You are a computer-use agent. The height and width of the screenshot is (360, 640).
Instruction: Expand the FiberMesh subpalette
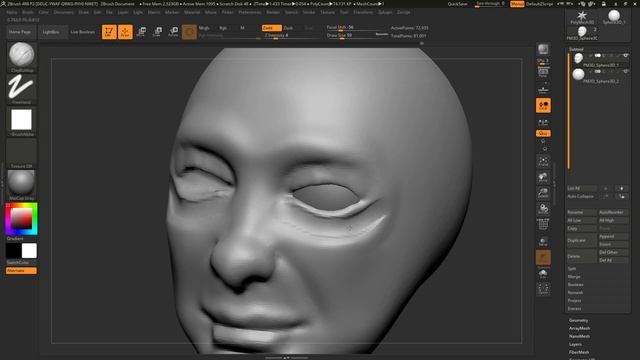pyautogui.click(x=579, y=352)
